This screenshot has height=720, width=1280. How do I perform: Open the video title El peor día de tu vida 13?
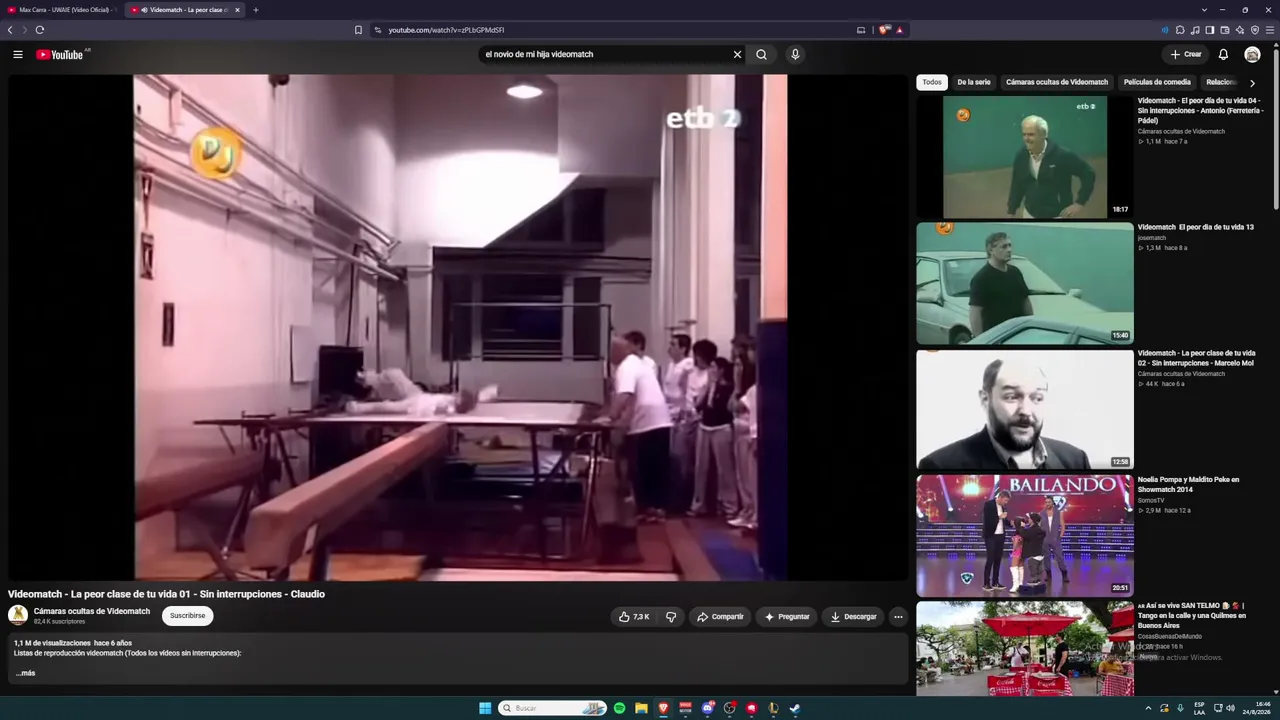[x=1196, y=227]
